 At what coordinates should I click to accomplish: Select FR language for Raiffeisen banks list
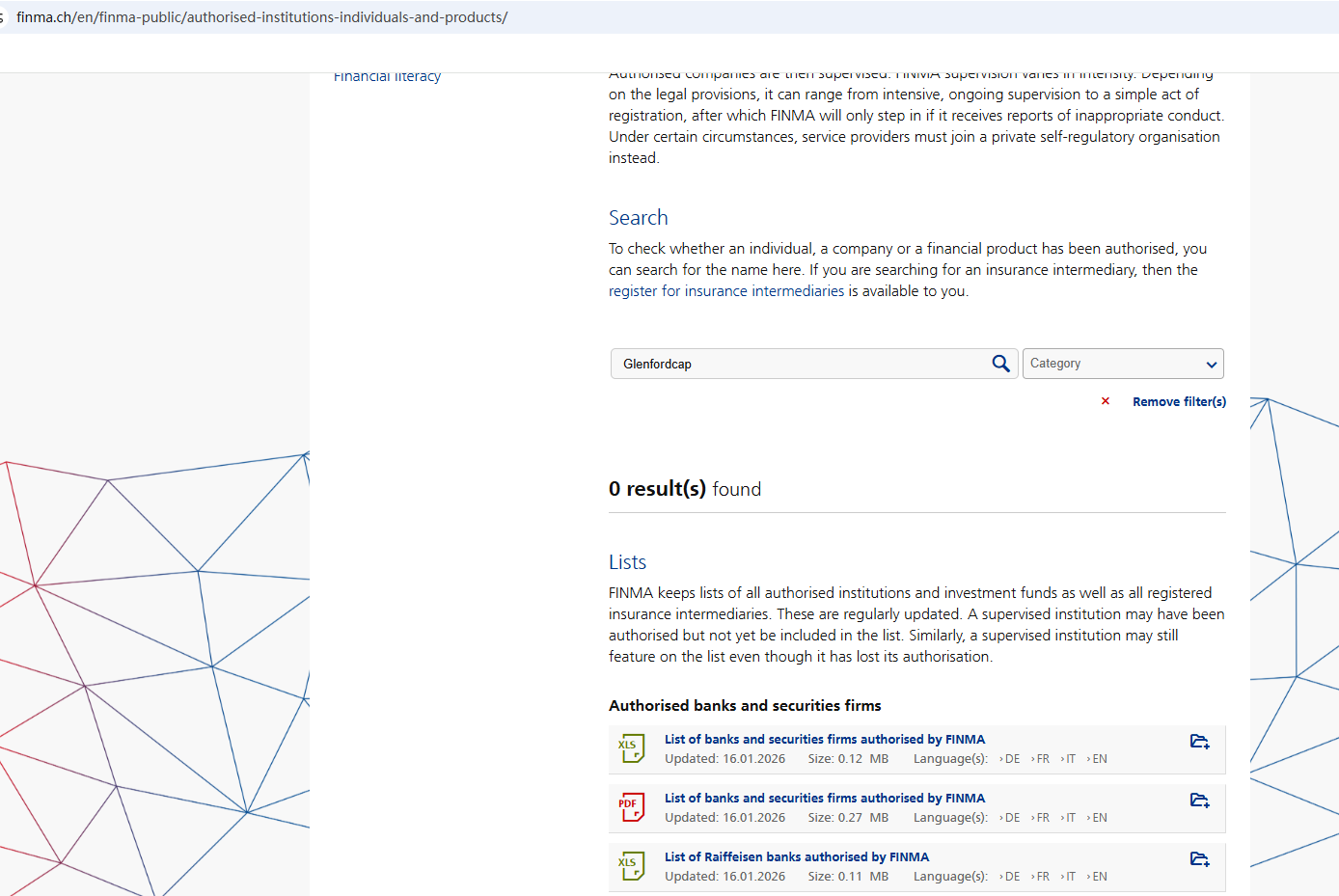pos(1042,877)
